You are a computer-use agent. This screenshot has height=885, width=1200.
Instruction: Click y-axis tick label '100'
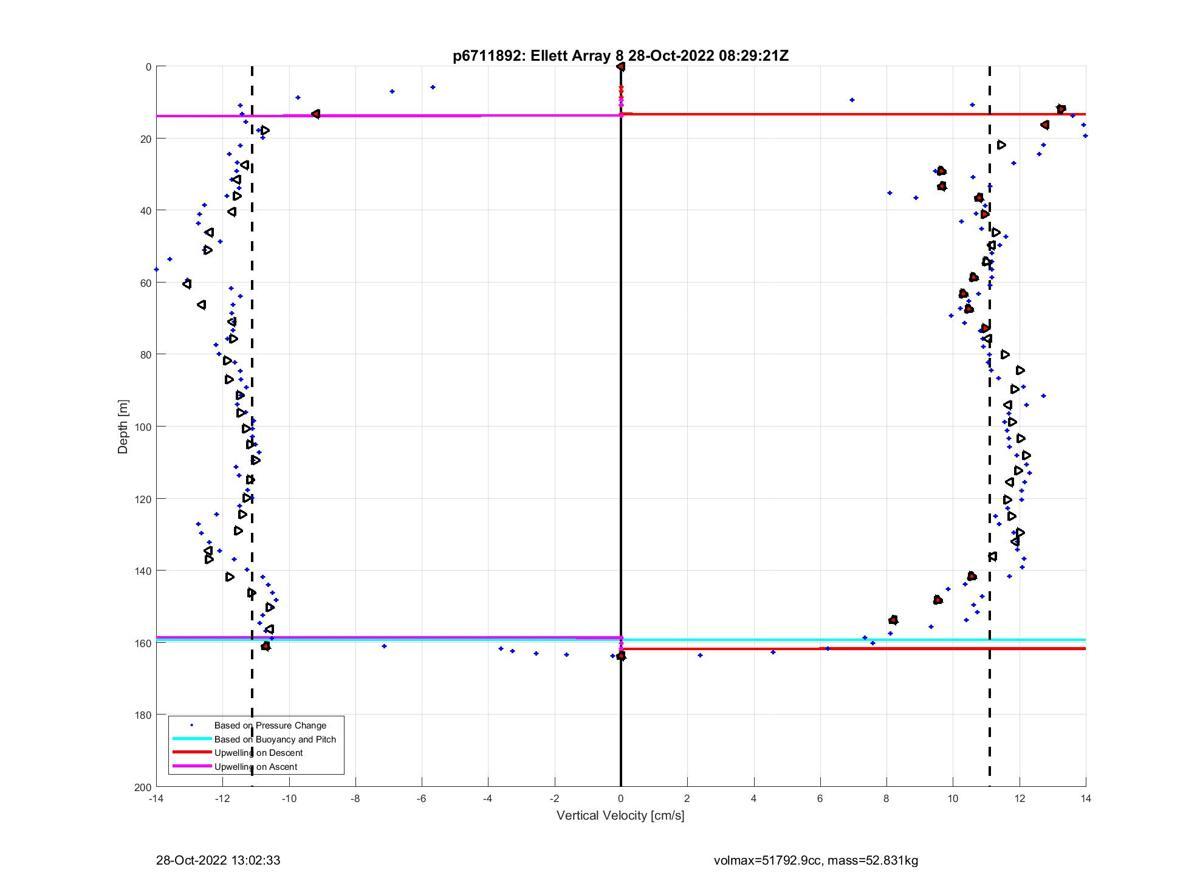pos(141,427)
